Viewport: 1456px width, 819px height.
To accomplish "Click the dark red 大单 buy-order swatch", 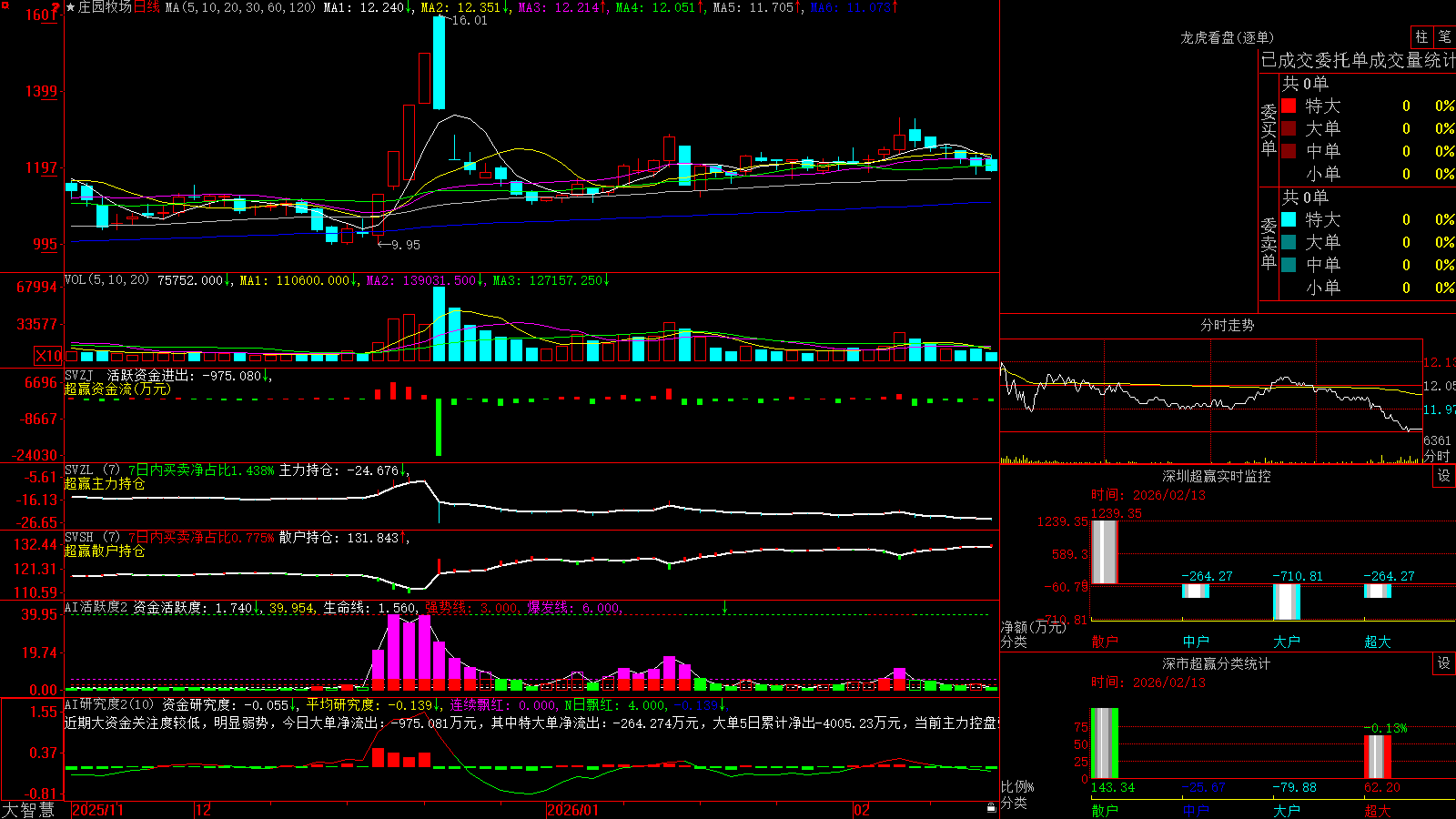I will (1289, 128).
